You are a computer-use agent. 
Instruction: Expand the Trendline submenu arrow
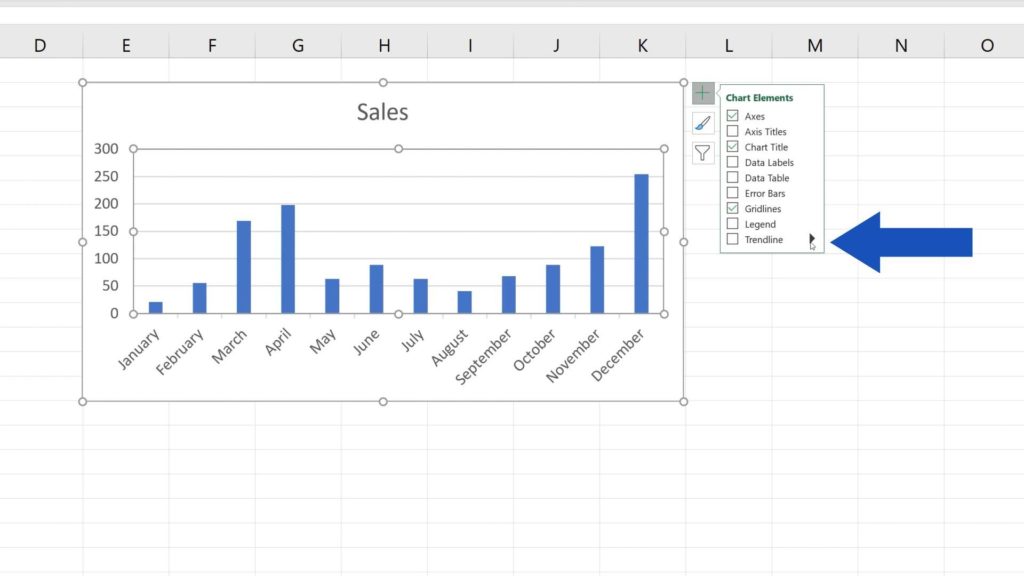click(x=811, y=239)
